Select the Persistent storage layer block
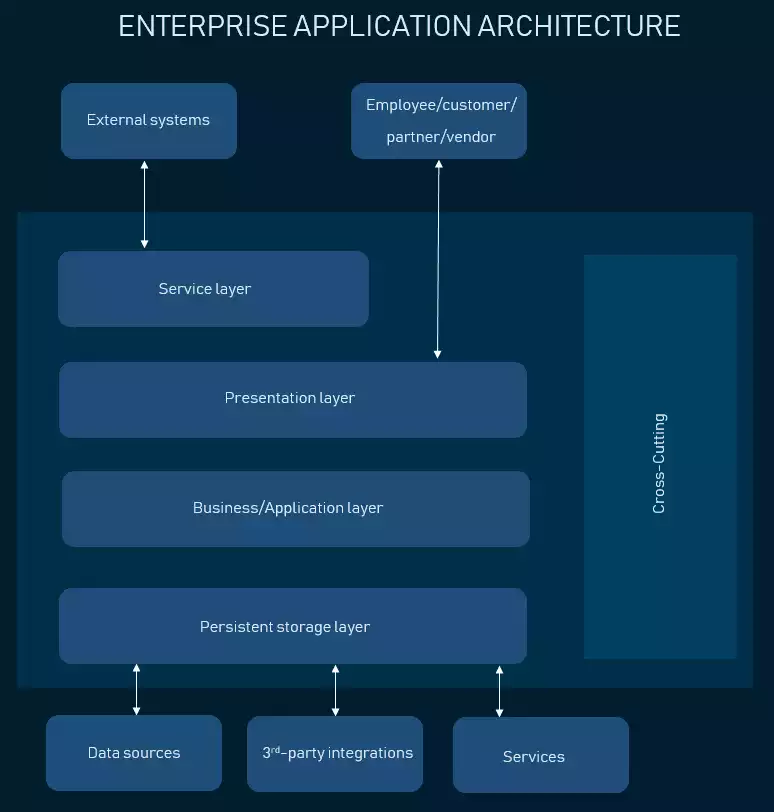The height and width of the screenshot is (812, 774). click(x=292, y=627)
